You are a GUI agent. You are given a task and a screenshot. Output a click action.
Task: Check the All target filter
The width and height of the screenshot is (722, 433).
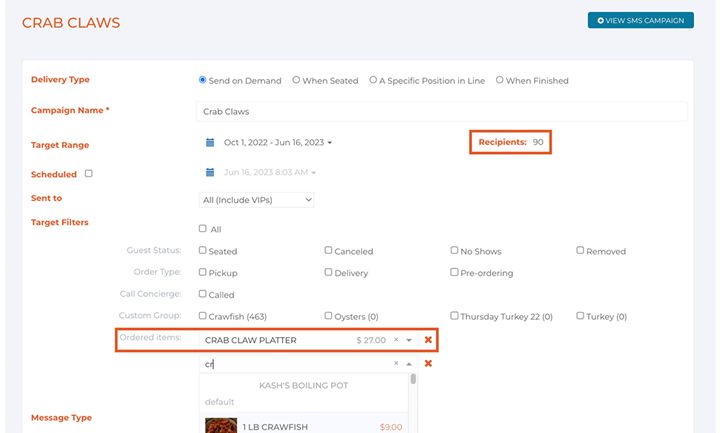[x=203, y=228]
